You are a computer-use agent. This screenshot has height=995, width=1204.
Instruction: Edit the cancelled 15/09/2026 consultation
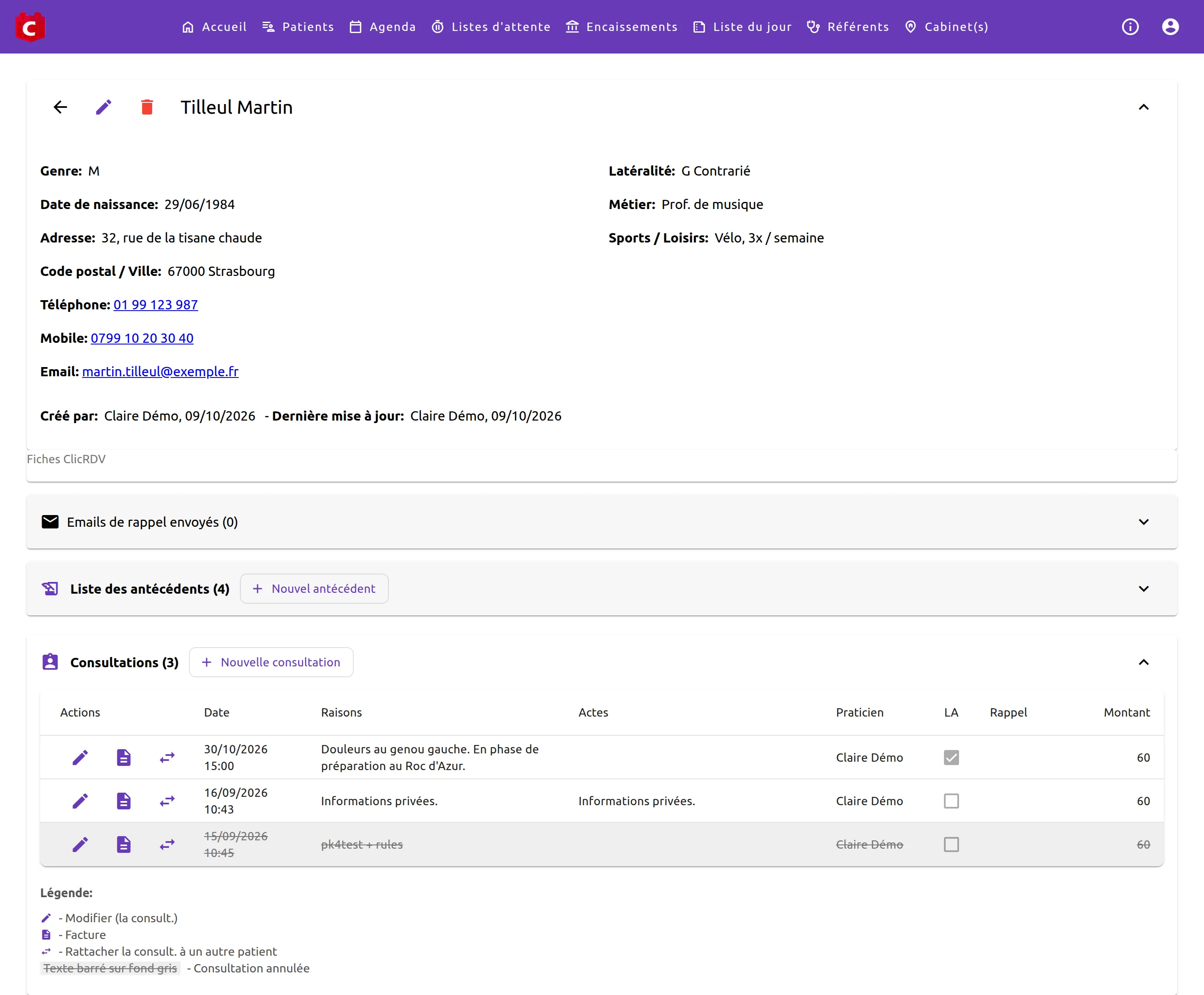80,844
